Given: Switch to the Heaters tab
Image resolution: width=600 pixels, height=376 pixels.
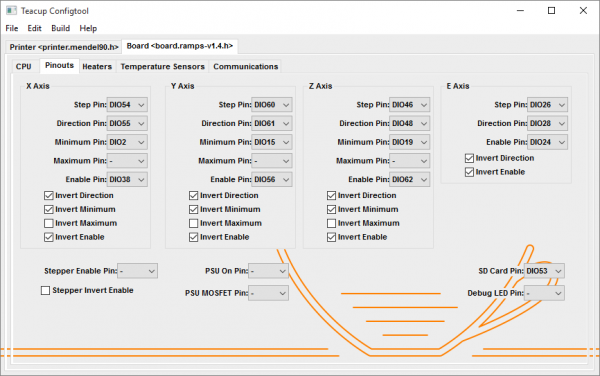Looking at the screenshot, I should (97, 67).
